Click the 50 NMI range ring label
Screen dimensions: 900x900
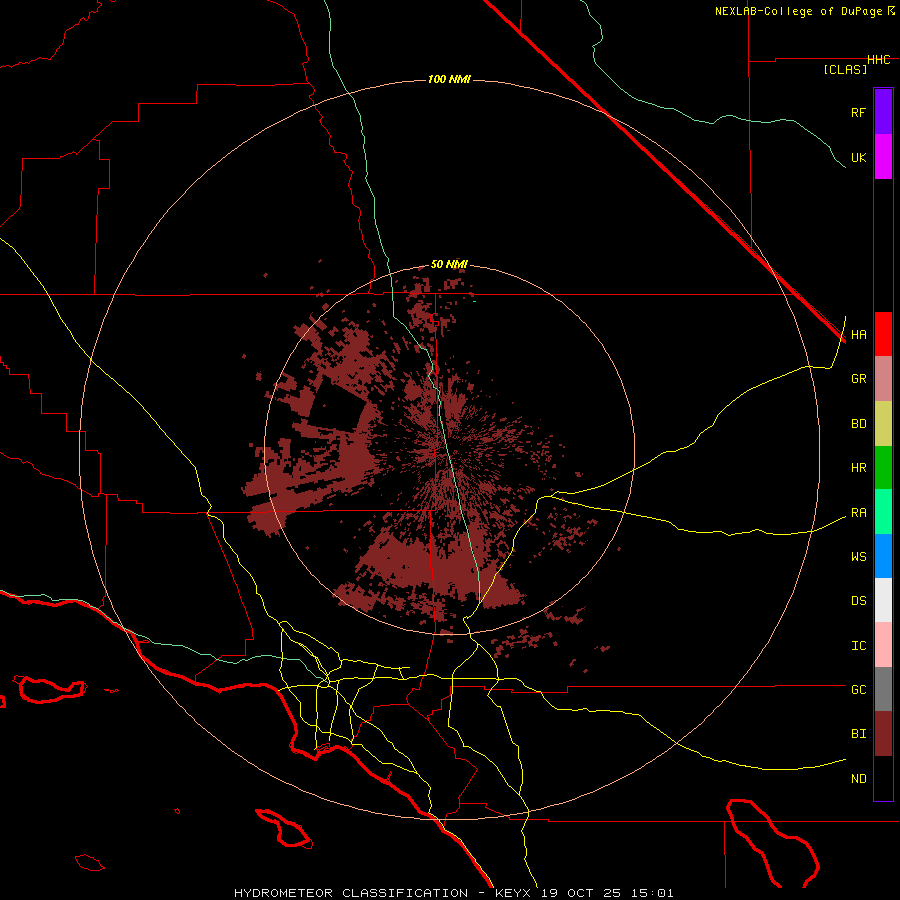(449, 264)
